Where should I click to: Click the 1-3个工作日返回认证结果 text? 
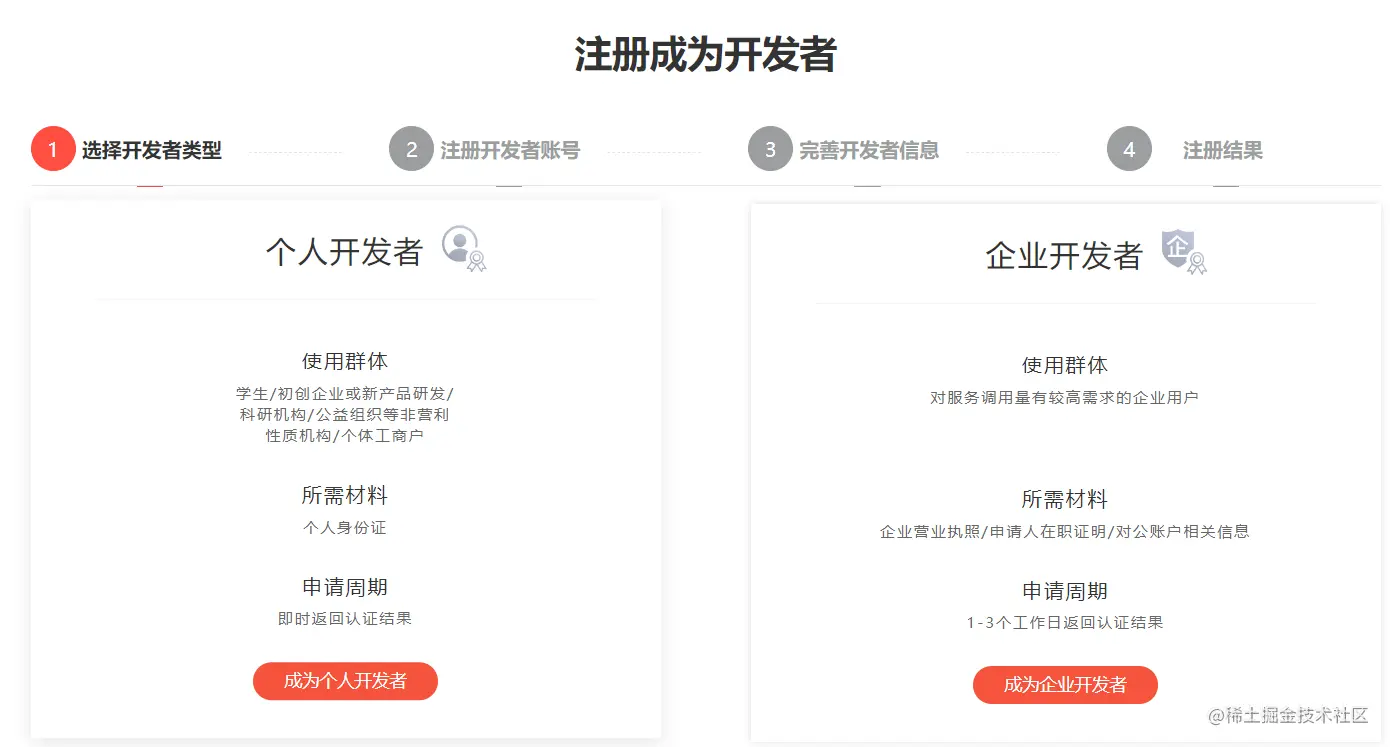coord(1065,622)
